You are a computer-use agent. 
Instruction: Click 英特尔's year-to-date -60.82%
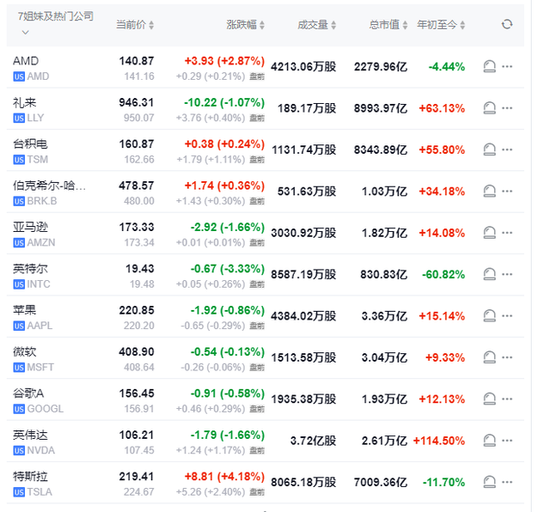coord(443,274)
